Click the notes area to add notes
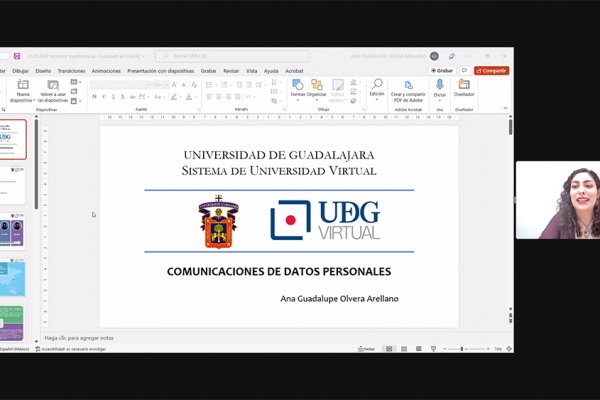The height and width of the screenshot is (400, 600). coord(79,338)
